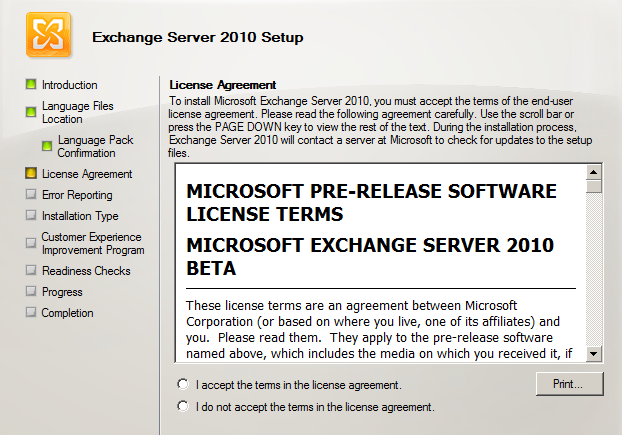Click the license scrollbar thumb
This screenshot has width=622, height=435.
[594, 185]
